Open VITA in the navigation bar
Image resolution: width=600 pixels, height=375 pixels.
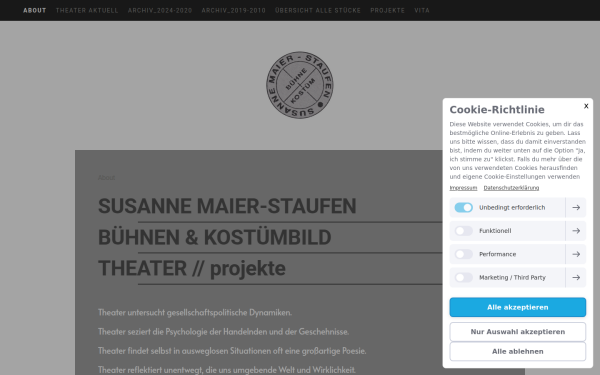click(422, 10)
